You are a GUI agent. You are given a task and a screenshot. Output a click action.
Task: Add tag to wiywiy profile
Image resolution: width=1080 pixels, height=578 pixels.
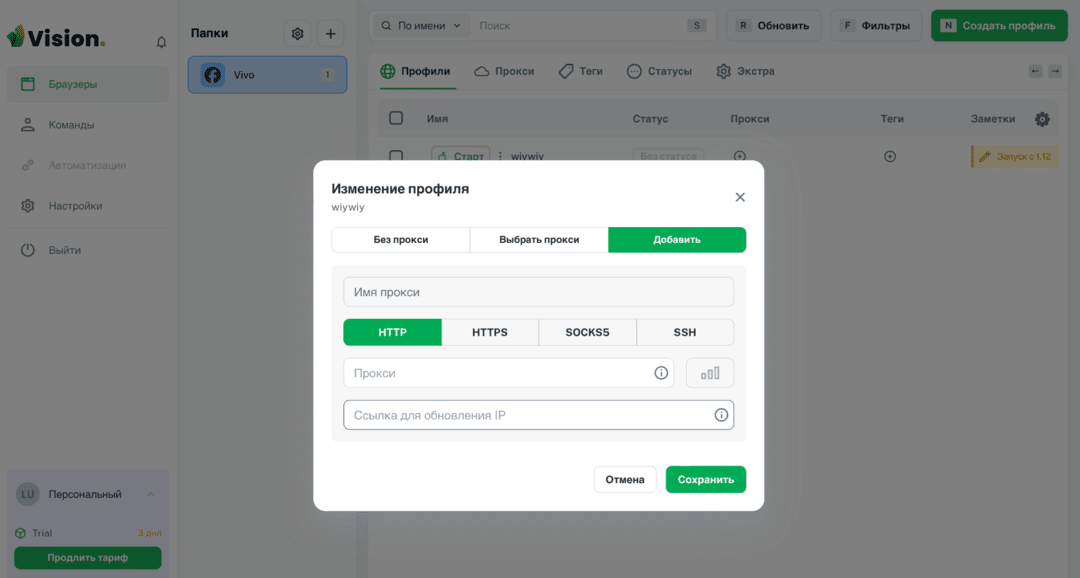pyautogui.click(x=890, y=156)
